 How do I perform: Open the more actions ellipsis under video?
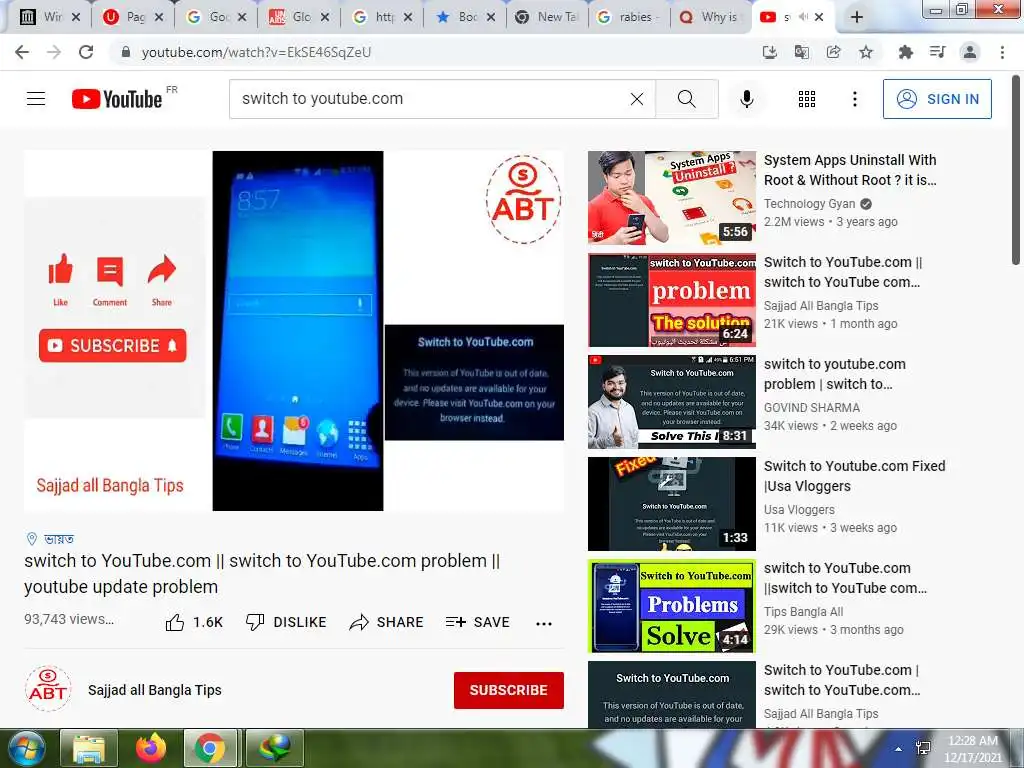coord(544,624)
